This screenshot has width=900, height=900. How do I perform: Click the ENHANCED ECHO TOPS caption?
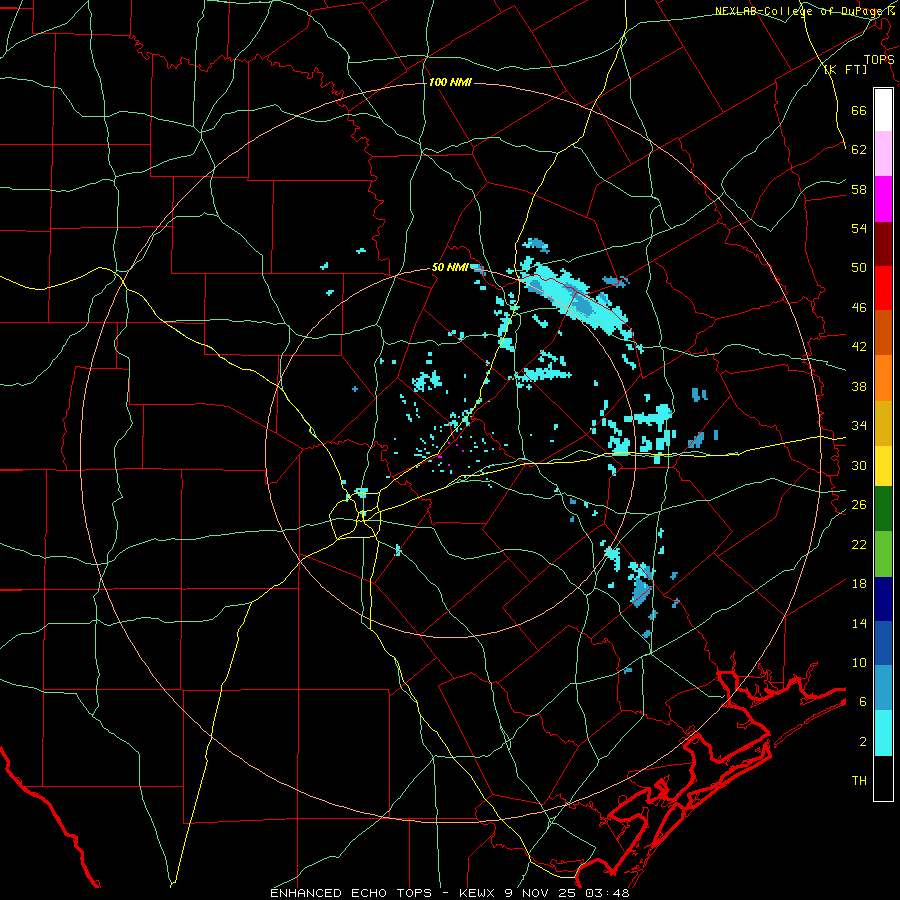click(x=351, y=893)
